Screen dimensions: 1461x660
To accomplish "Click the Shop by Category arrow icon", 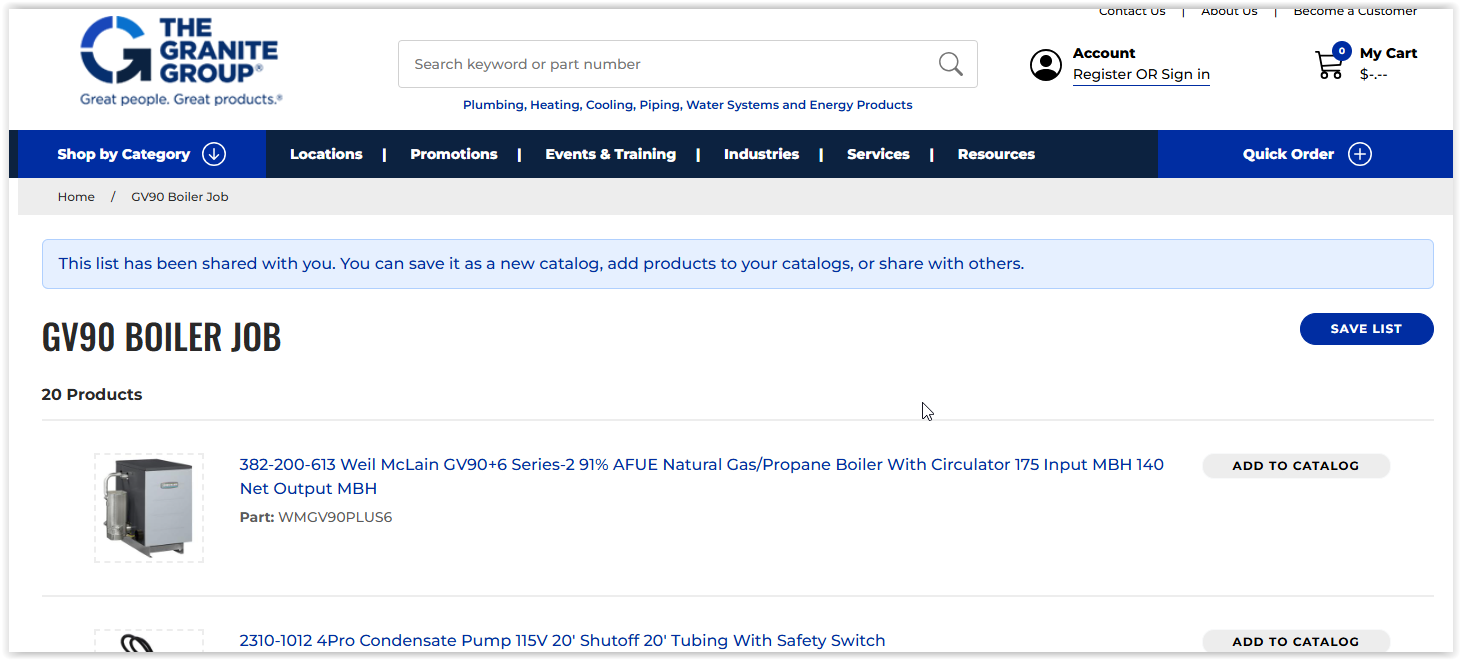I will 214,154.
